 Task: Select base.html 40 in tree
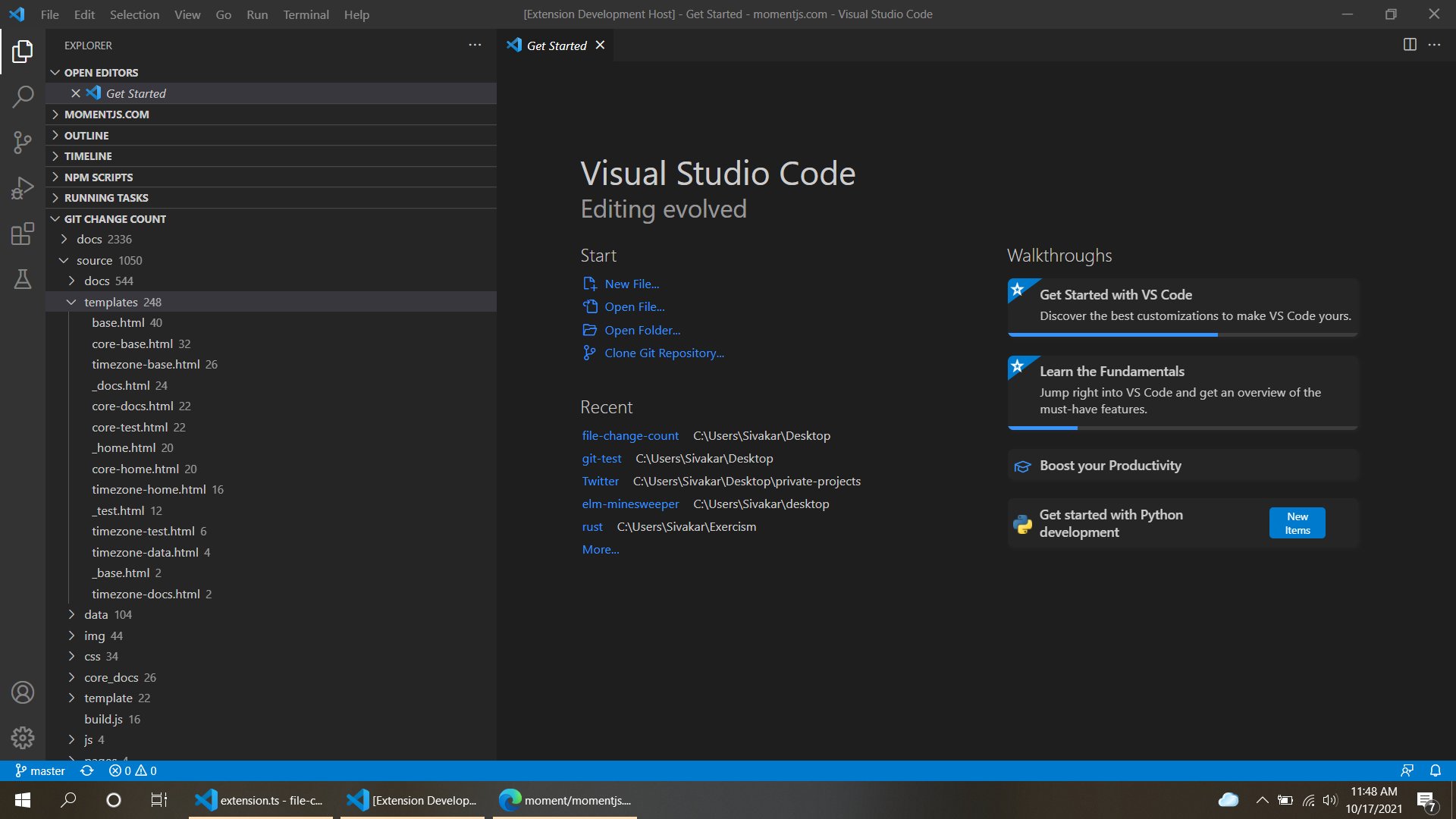[x=271, y=323]
